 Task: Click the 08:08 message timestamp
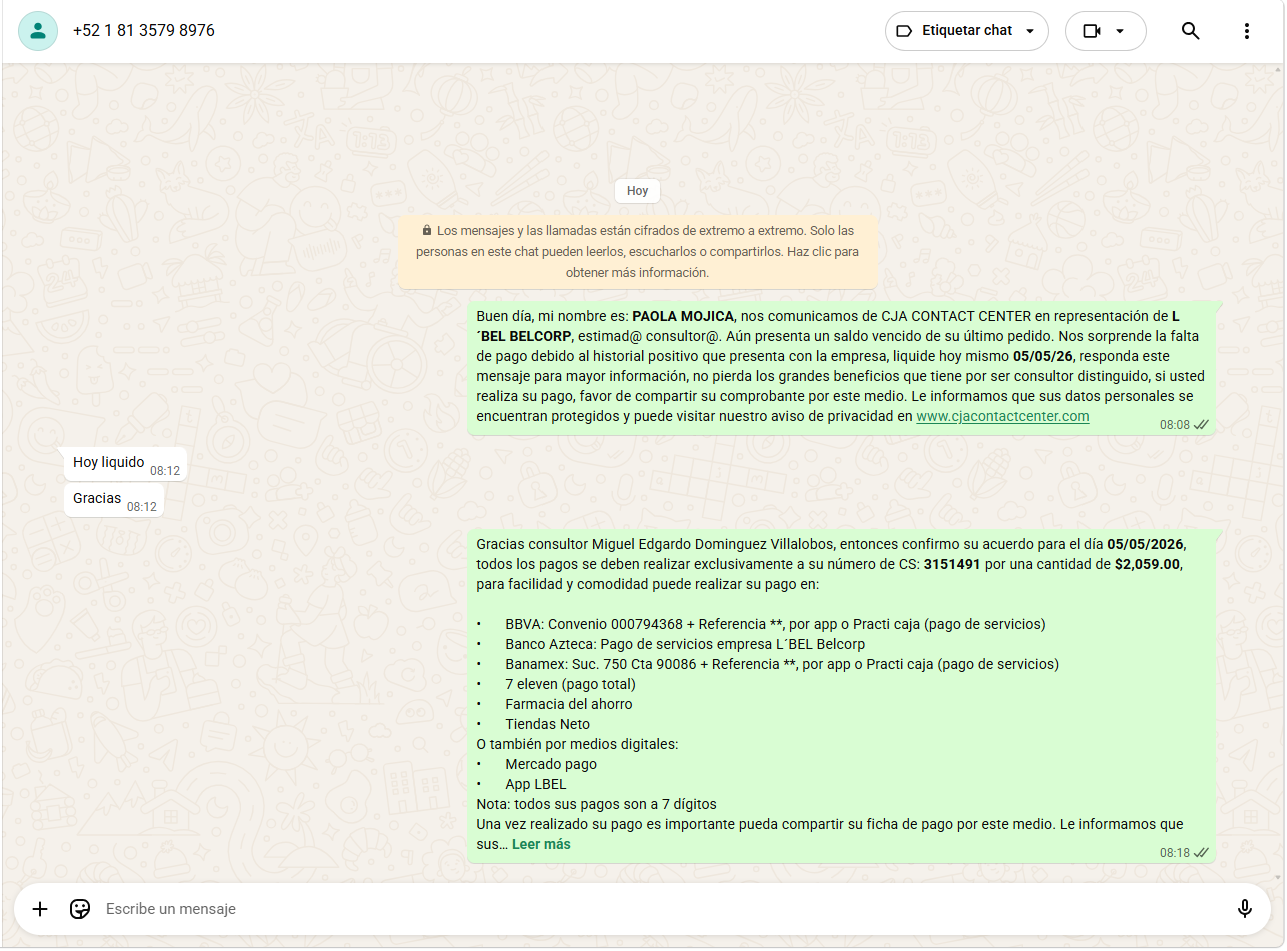(1175, 425)
